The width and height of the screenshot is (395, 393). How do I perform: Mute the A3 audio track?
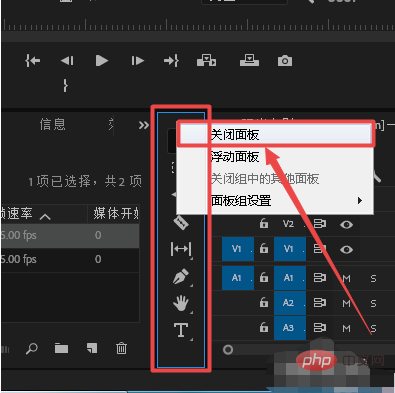tap(346, 329)
